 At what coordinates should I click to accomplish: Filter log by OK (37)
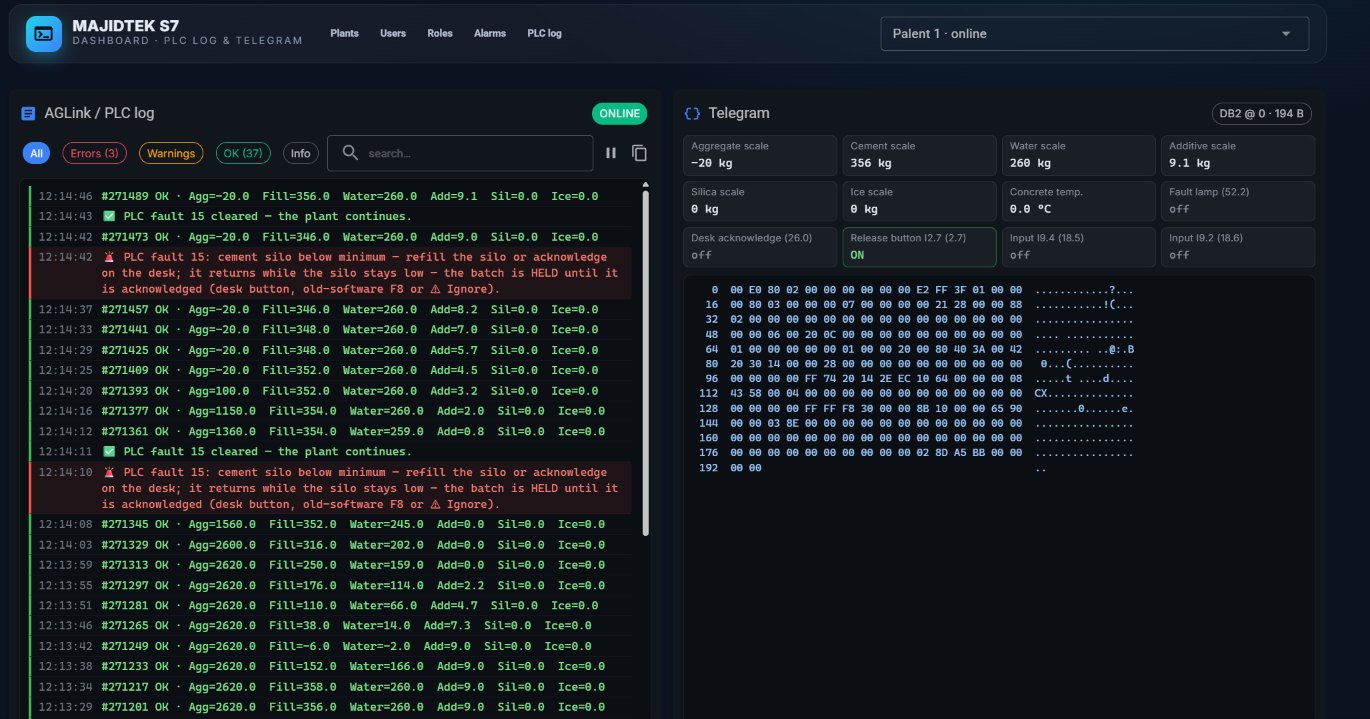pos(244,153)
